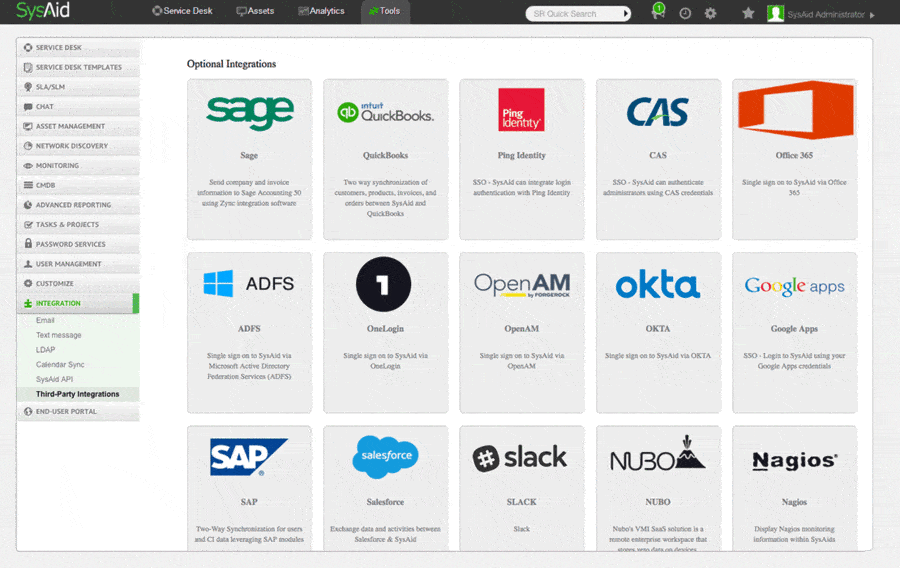Select the Google apps logo

794,286
